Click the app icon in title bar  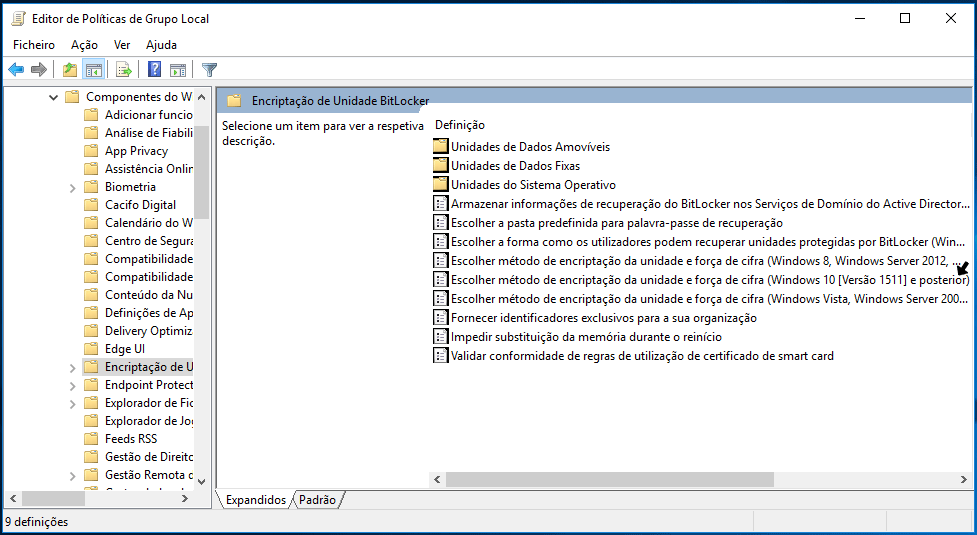coord(19,19)
